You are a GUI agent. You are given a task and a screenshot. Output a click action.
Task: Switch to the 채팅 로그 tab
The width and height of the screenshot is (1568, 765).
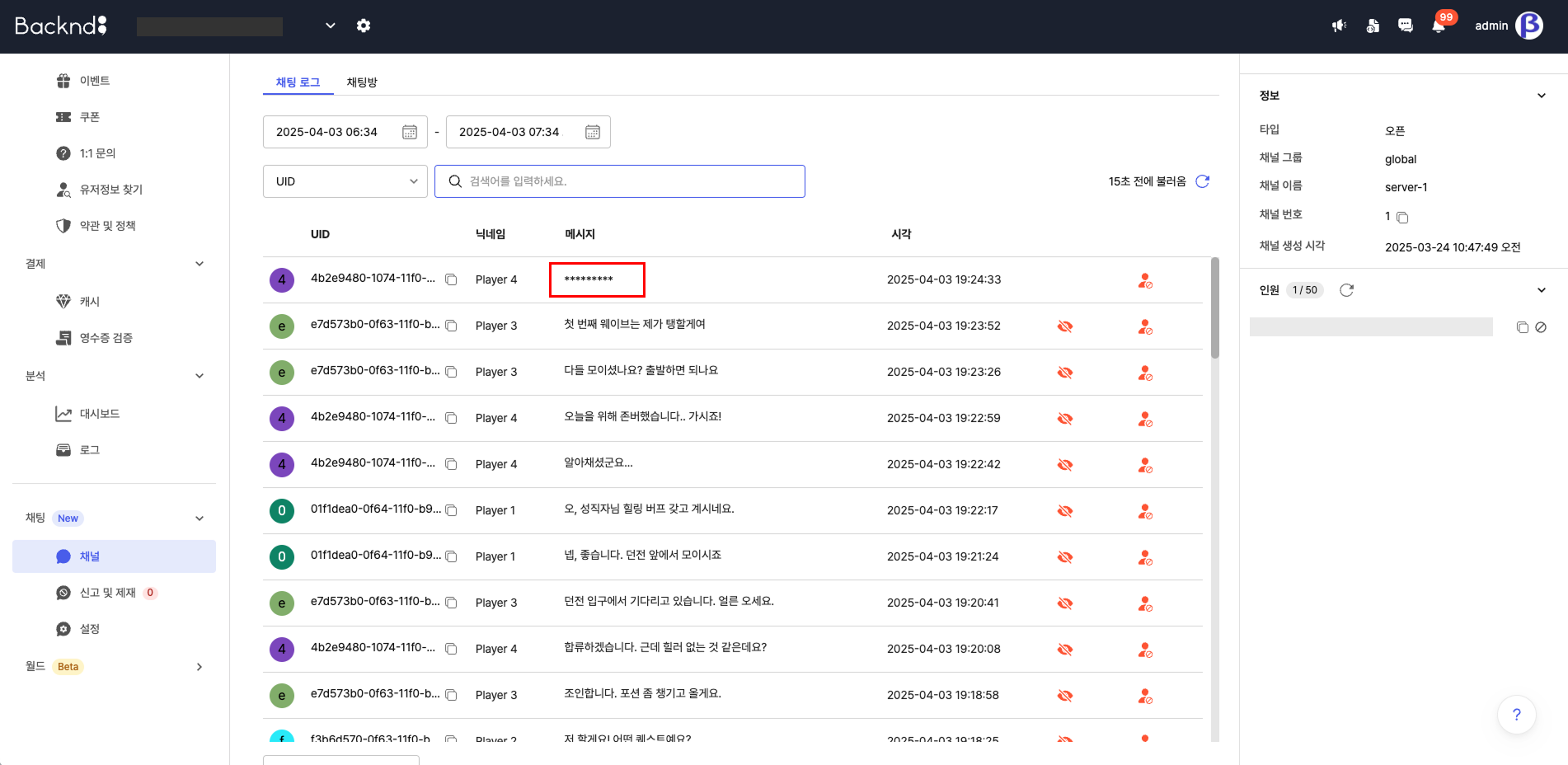coord(298,82)
